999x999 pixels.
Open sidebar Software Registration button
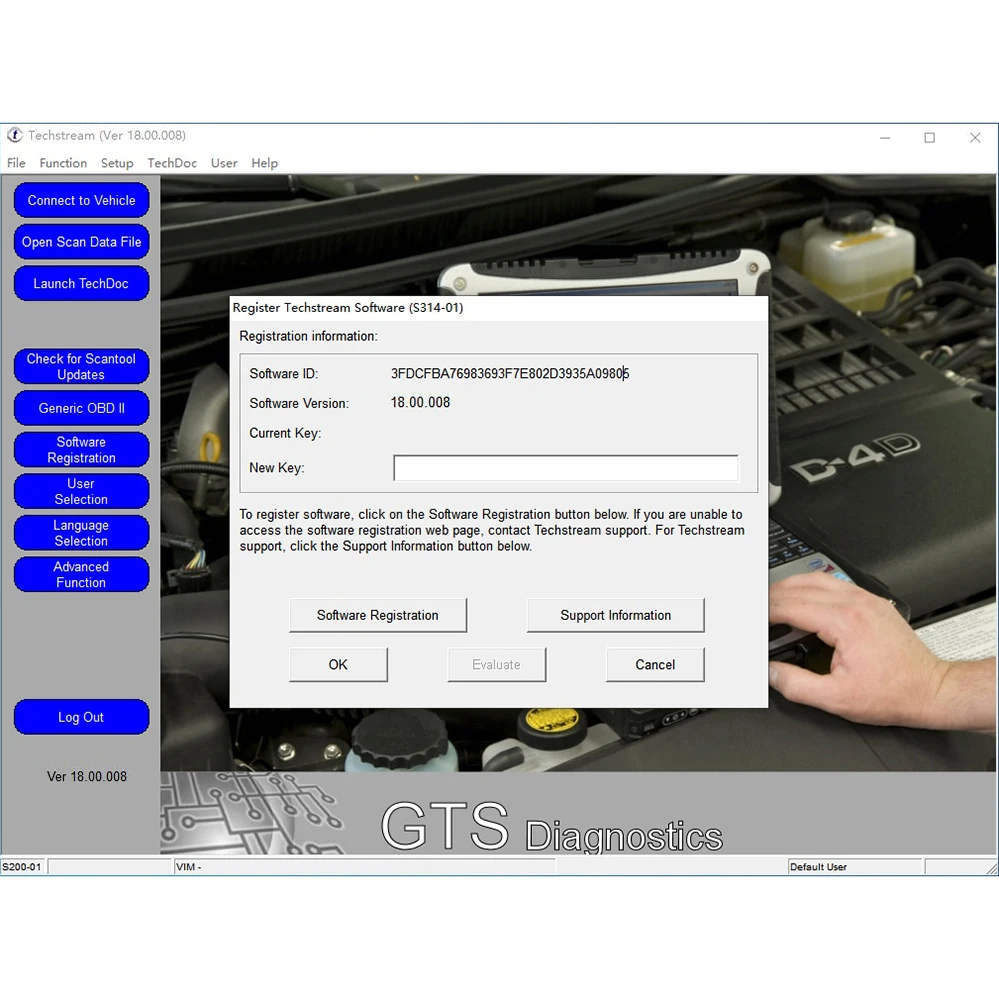82,450
